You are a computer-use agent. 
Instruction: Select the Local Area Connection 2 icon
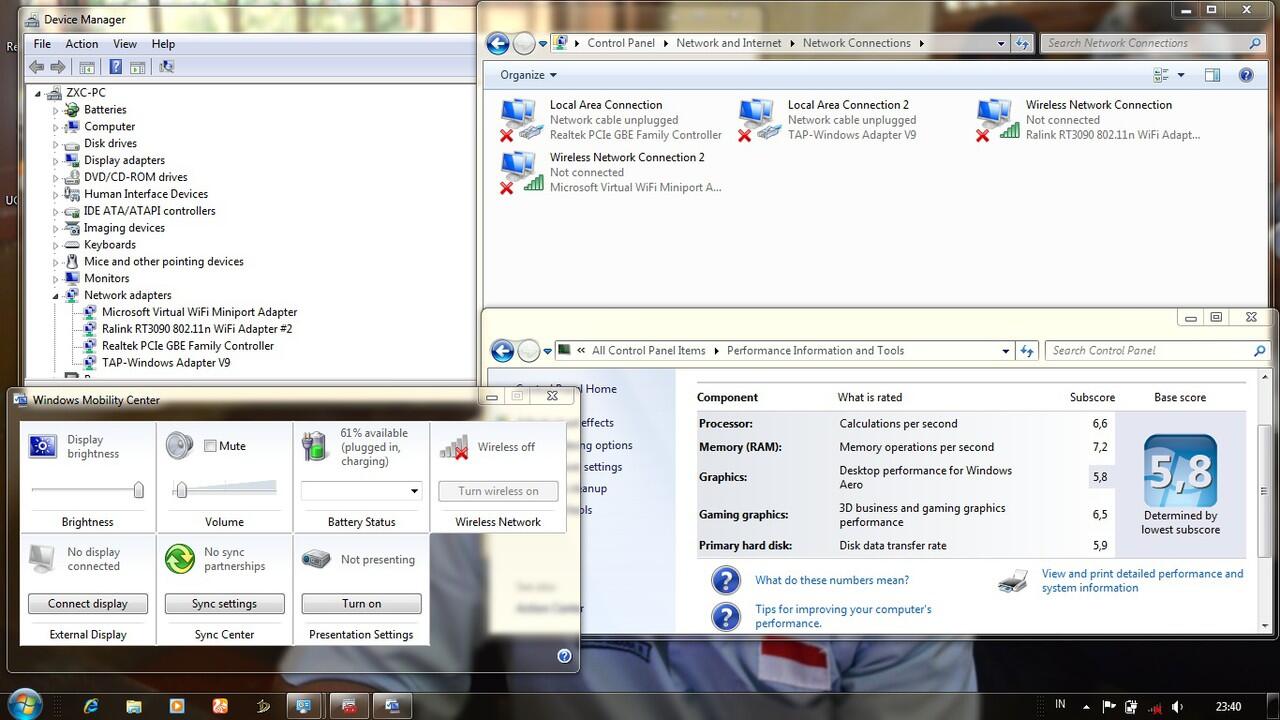coord(760,119)
